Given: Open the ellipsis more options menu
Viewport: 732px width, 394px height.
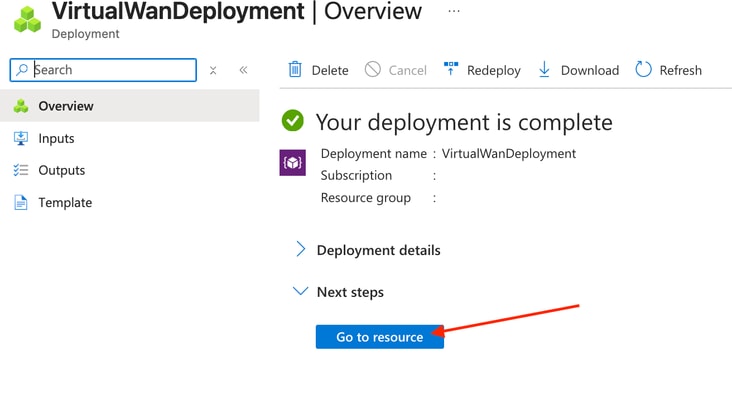Looking at the screenshot, I should (x=454, y=11).
